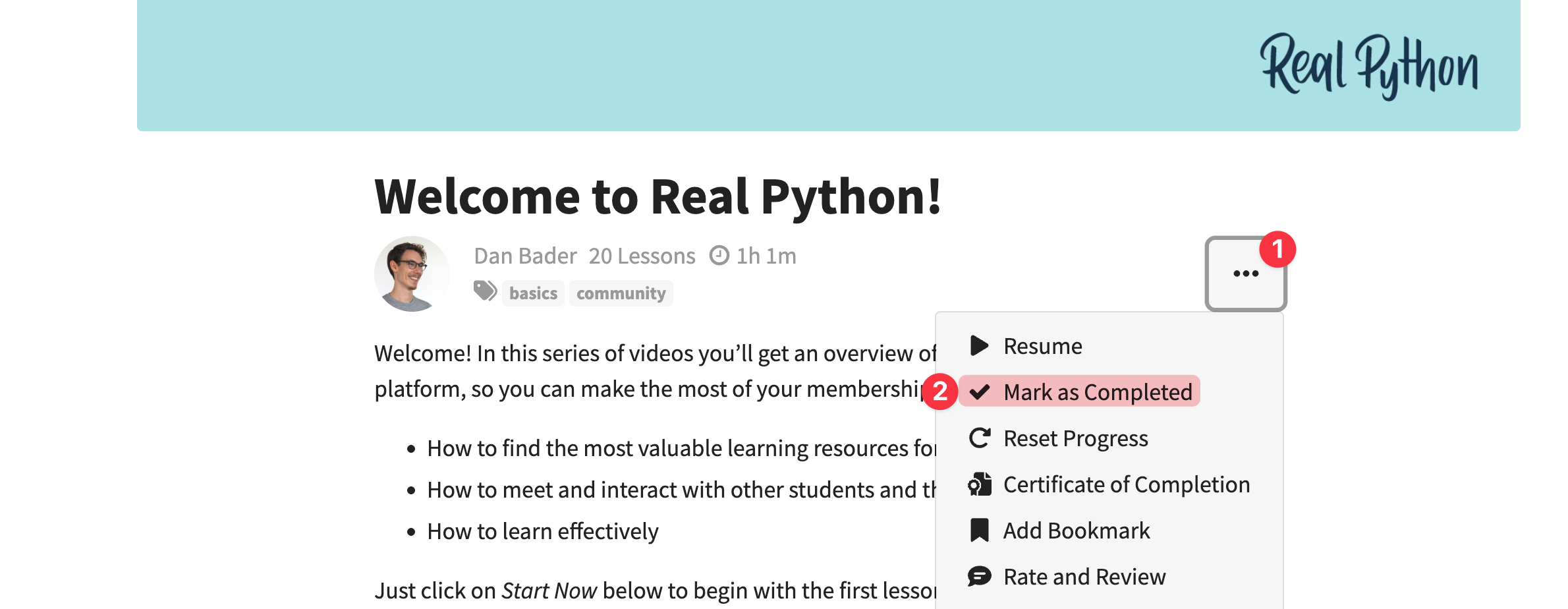Click the Welcome to Real Python! heading
The image size is (1568, 609).
658,196
